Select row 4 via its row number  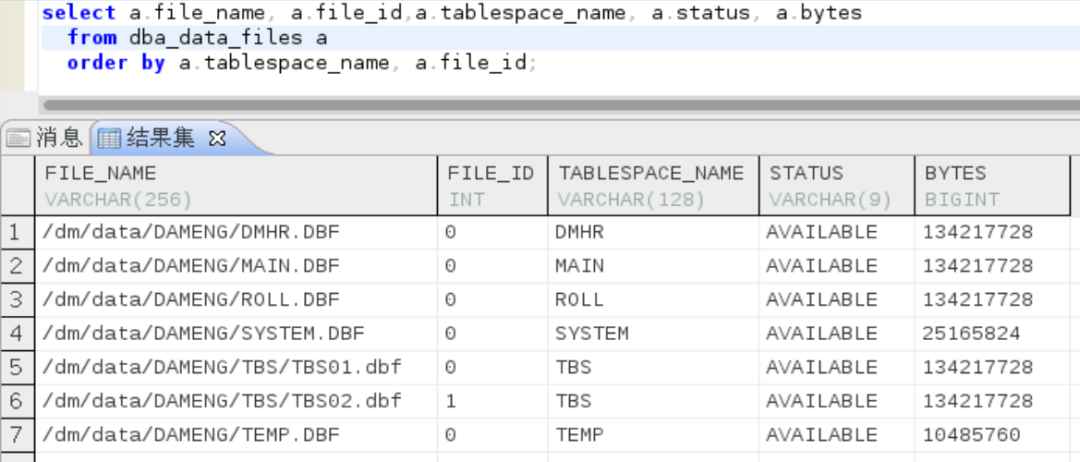click(x=15, y=334)
